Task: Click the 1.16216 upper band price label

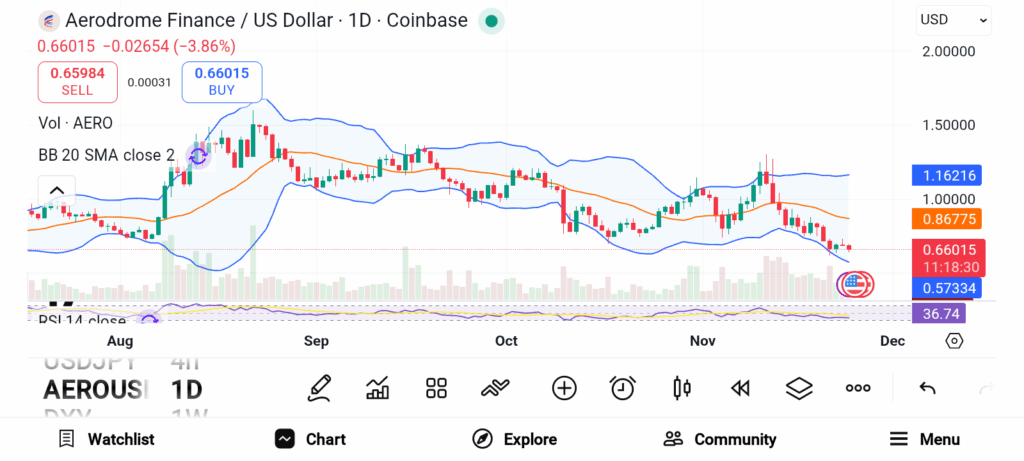Action: pos(946,175)
